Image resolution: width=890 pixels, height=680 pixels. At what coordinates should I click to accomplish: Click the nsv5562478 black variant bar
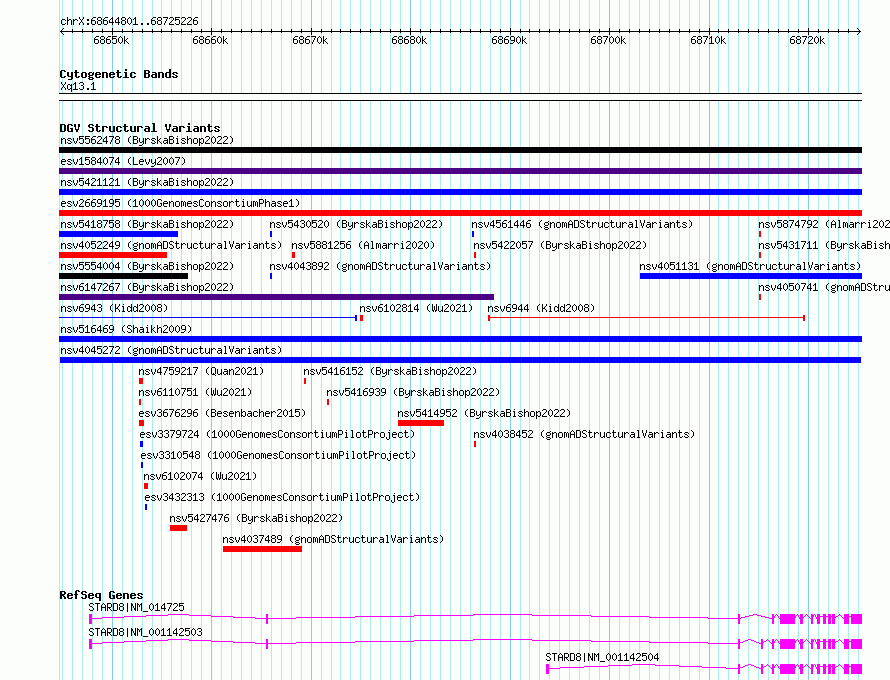click(460, 150)
